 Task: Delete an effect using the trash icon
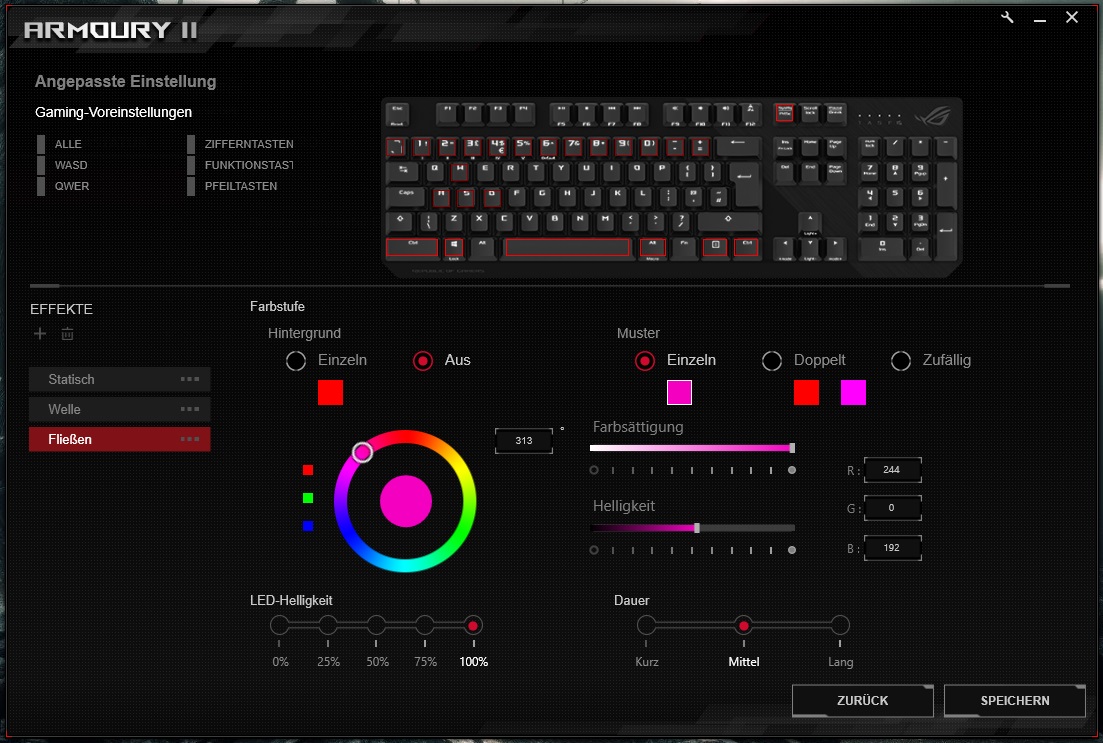pyautogui.click(x=67, y=334)
